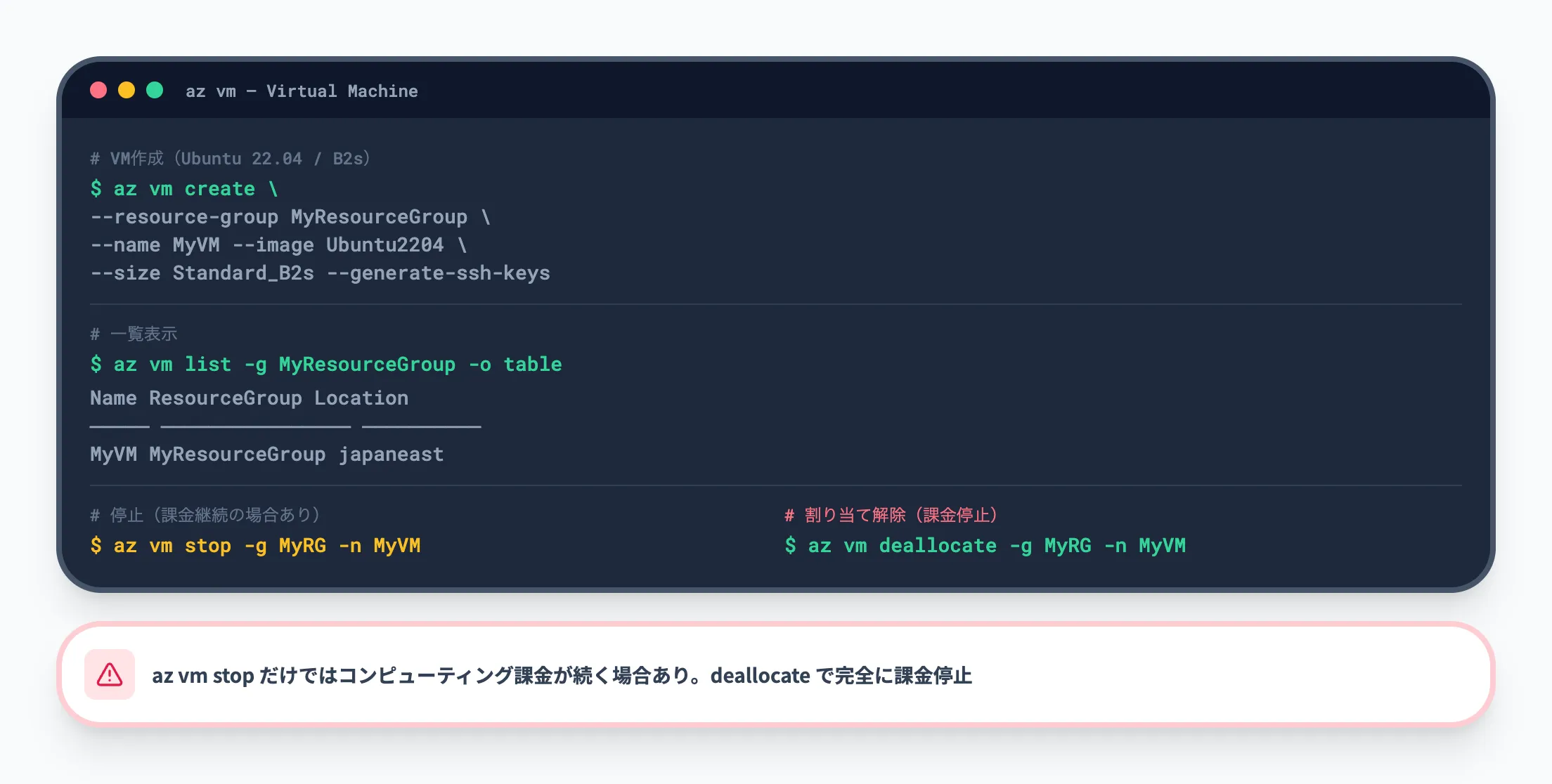This screenshot has height=784, width=1552.
Task: Click the 'az vm create' command line
Action: pyautogui.click(x=184, y=189)
